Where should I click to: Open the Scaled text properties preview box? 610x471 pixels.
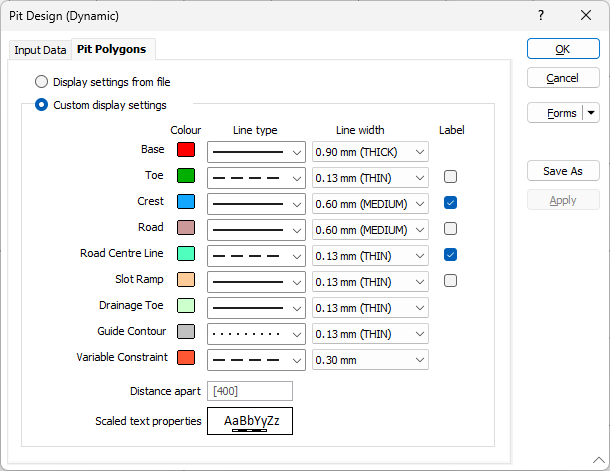[x=250, y=421]
